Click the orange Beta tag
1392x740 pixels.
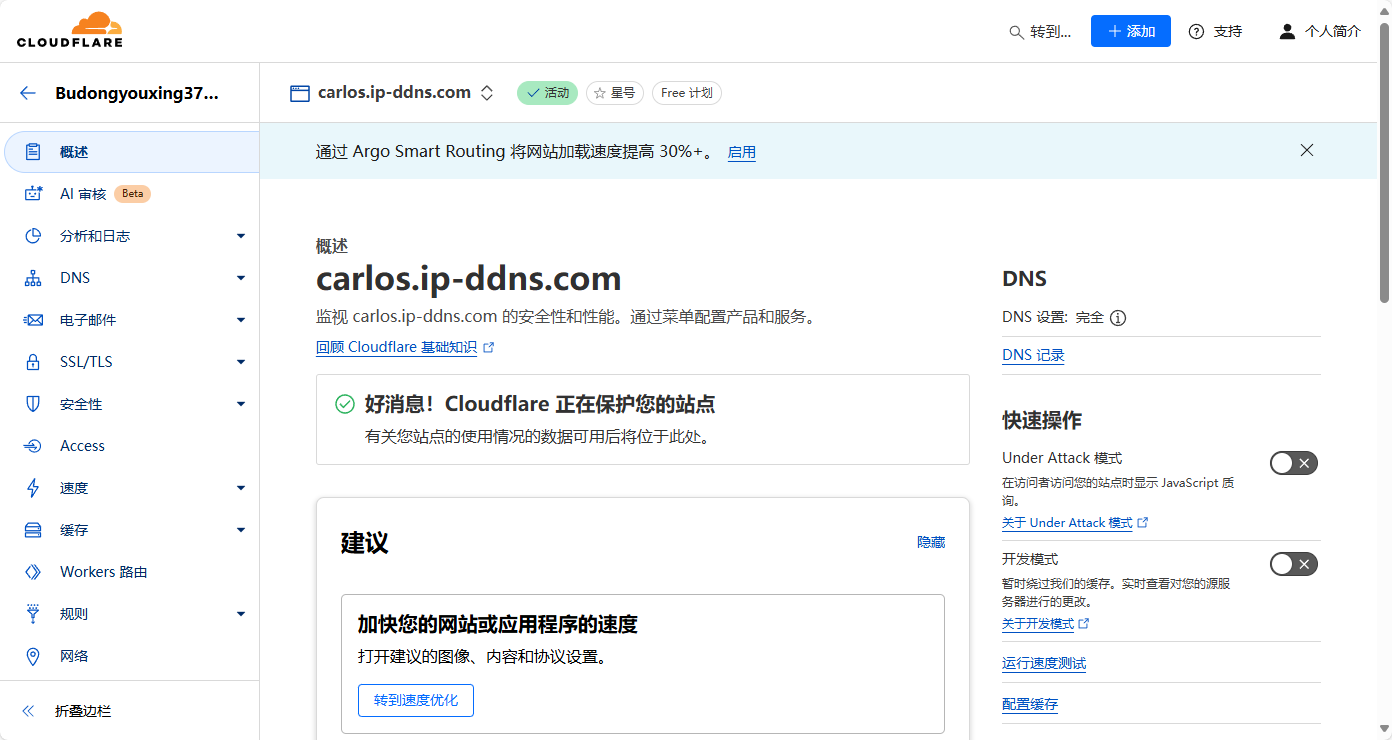coord(132,194)
